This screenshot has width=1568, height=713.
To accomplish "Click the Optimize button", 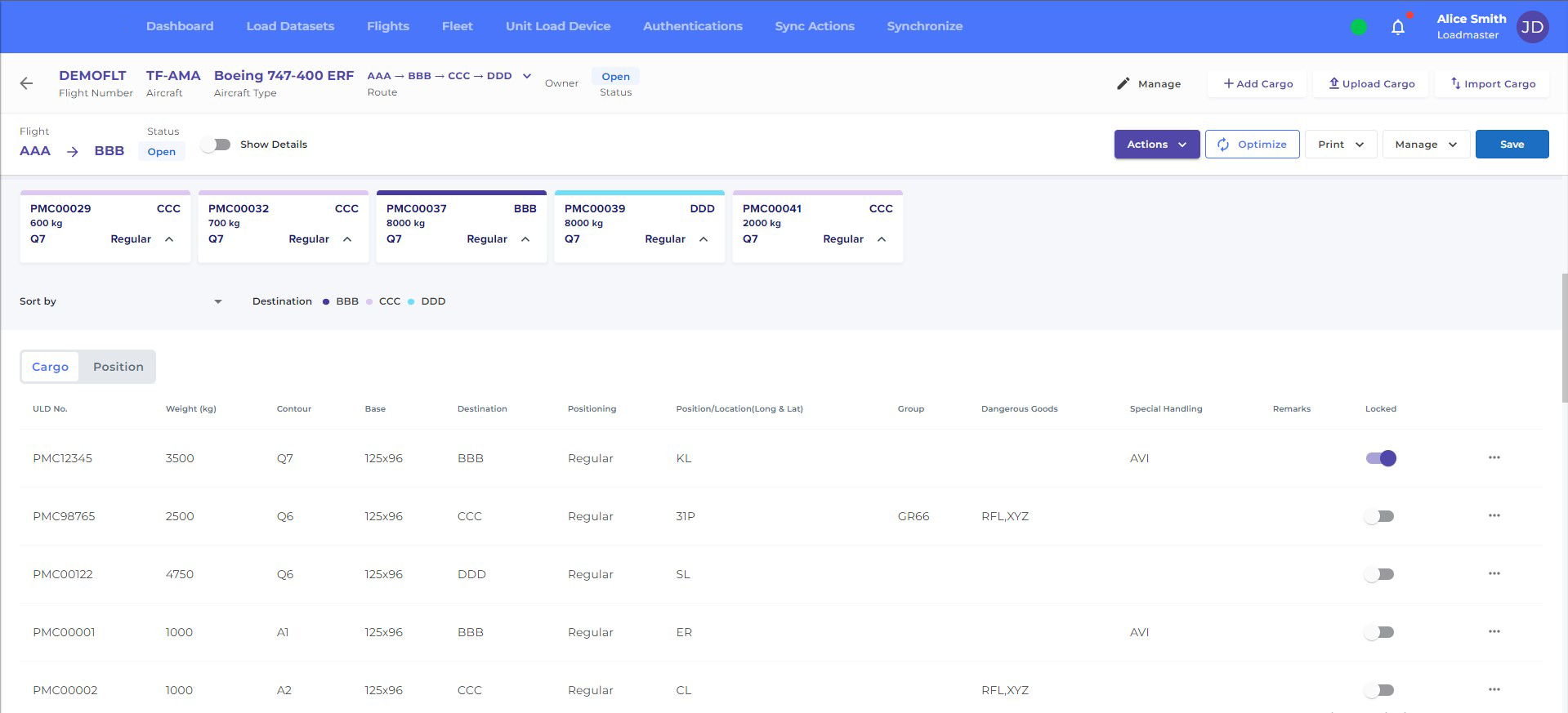I will (1253, 145).
